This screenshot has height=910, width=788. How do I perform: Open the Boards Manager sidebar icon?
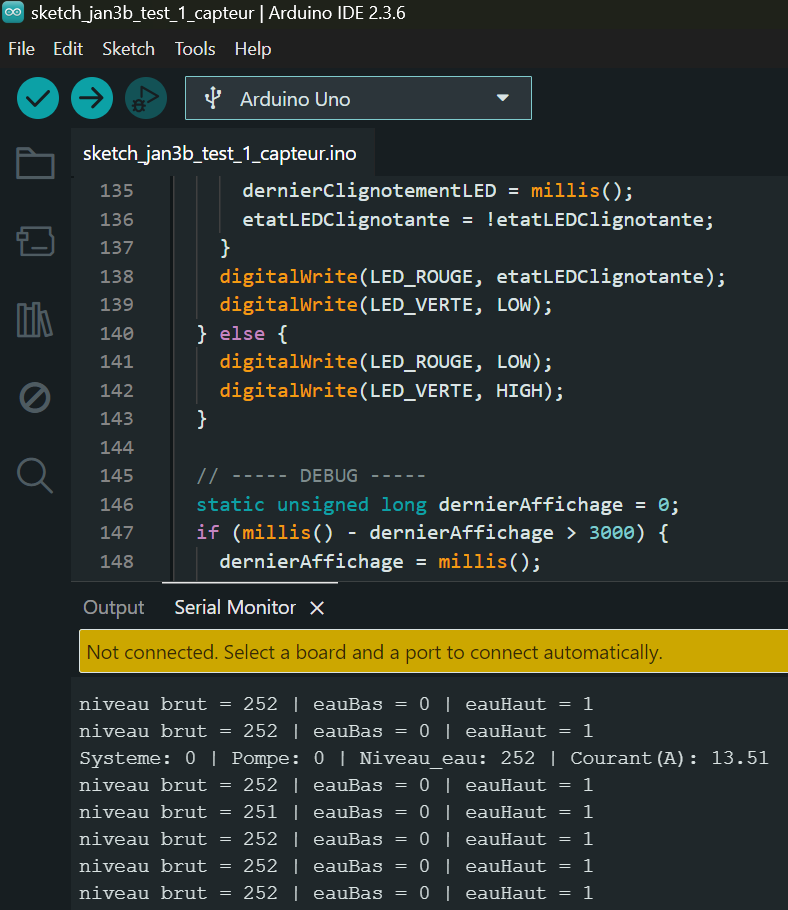click(x=35, y=241)
